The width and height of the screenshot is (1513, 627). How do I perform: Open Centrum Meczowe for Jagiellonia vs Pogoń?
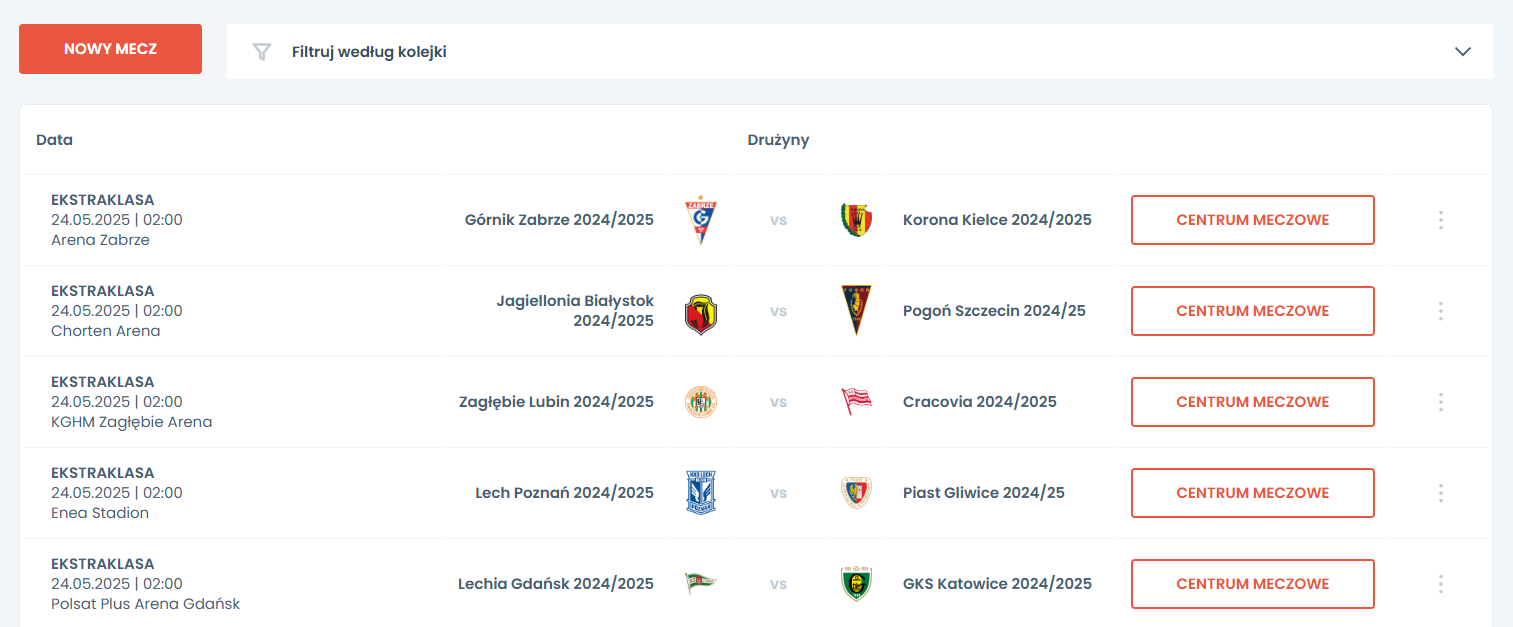(x=1252, y=311)
